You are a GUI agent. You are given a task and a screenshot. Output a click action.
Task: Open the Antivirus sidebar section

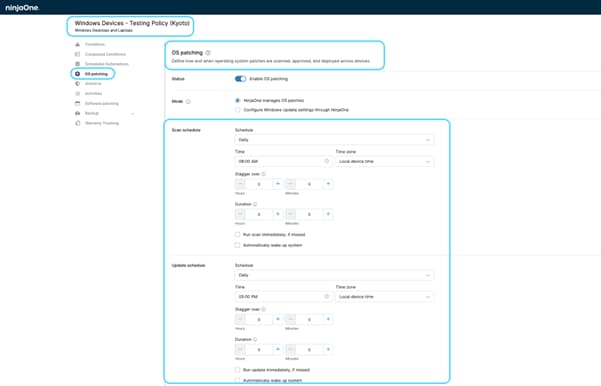93,84
